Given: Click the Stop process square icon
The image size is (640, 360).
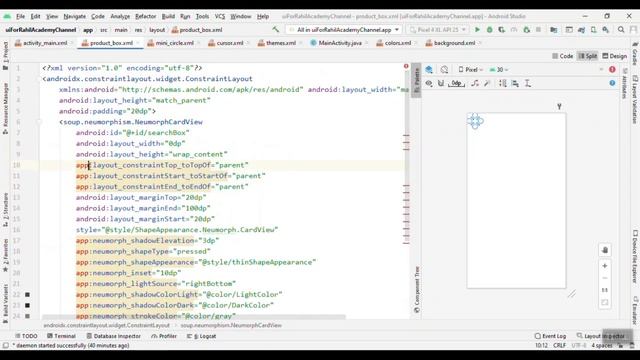Looking at the screenshot, I should coord(538,30).
